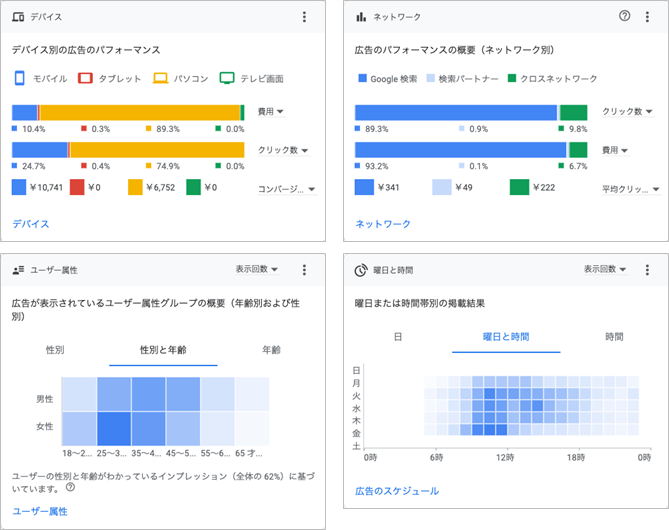Click the blue segment of network 費用 bar
669x530 pixels.
(x=460, y=150)
